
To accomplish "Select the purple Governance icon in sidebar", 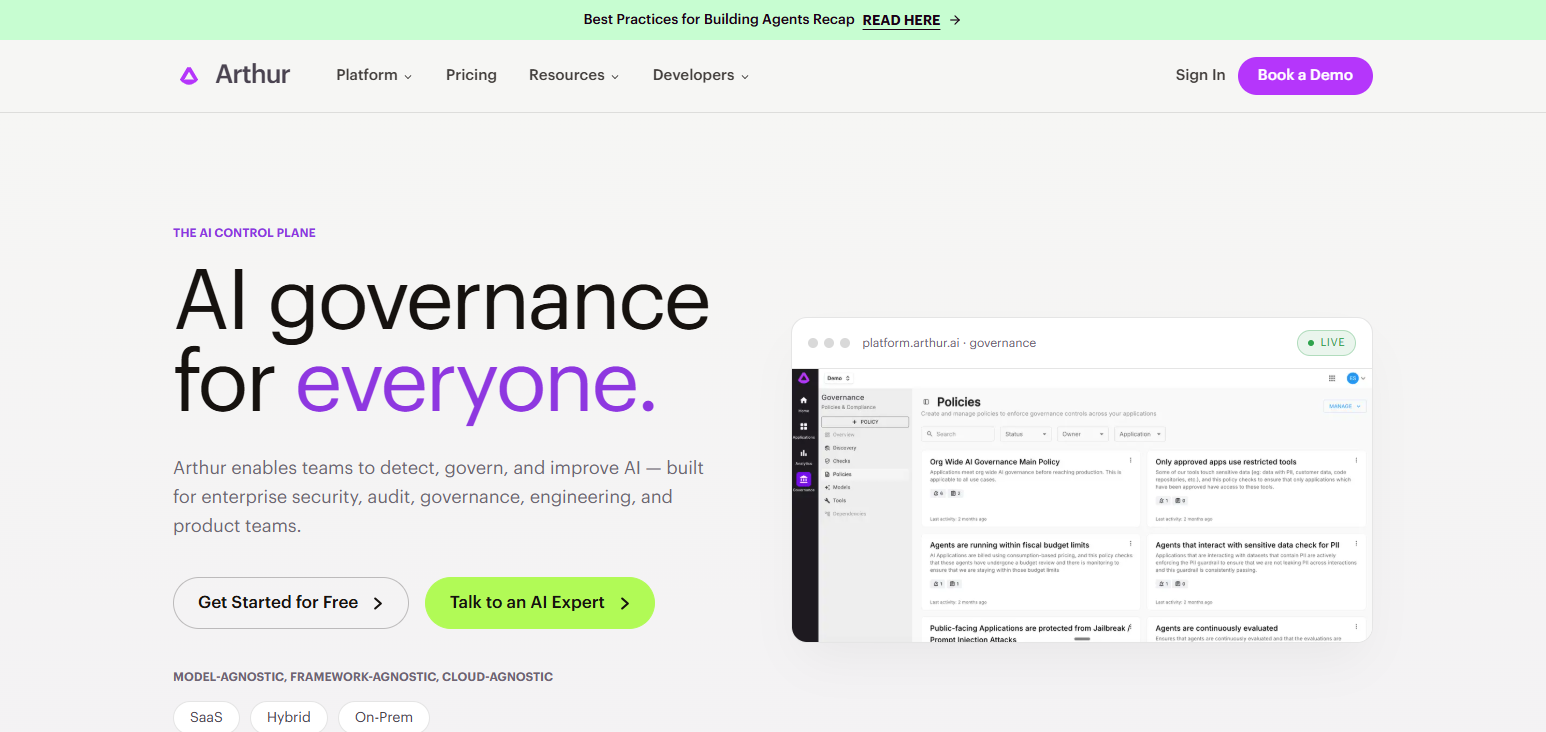I will pyautogui.click(x=804, y=479).
